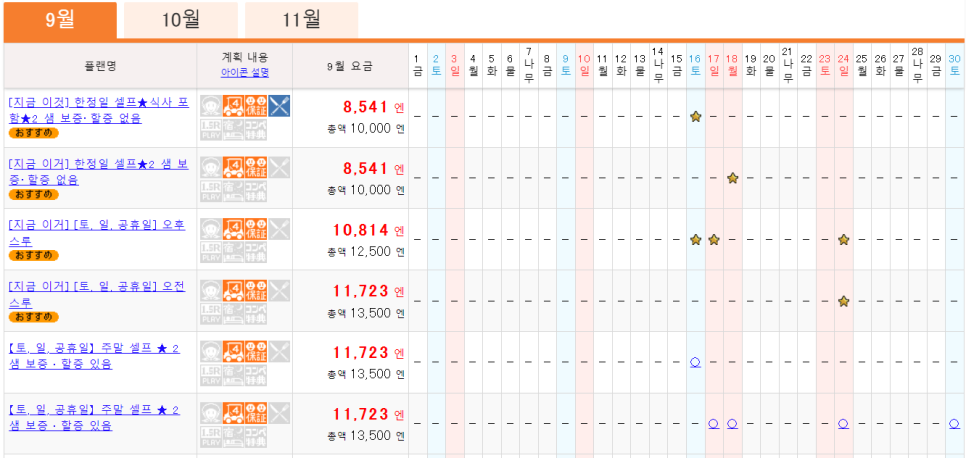Click the 10 일 date header
The image size is (966, 458).
point(584,65)
